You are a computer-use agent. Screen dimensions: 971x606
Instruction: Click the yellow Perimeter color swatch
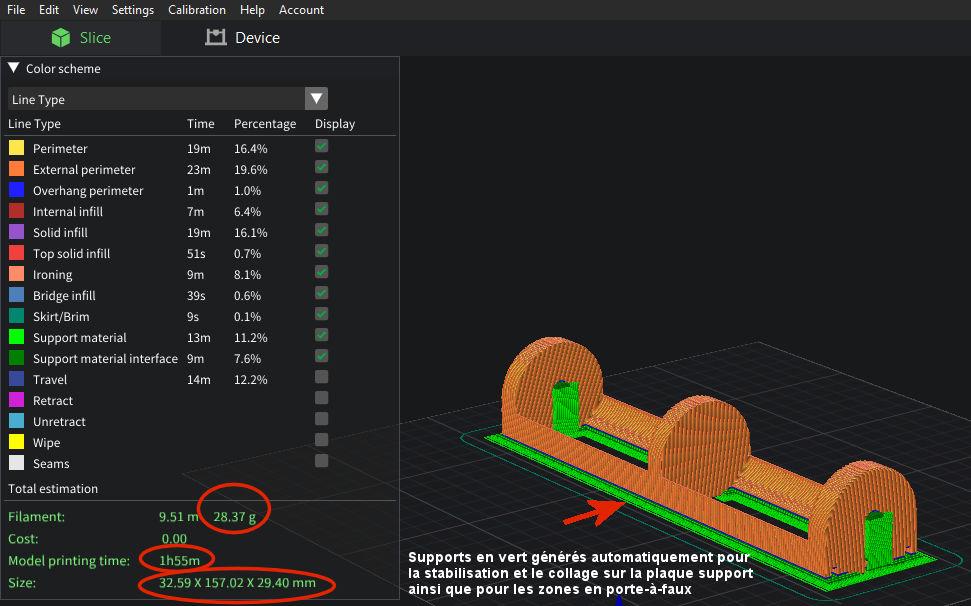click(x=16, y=148)
